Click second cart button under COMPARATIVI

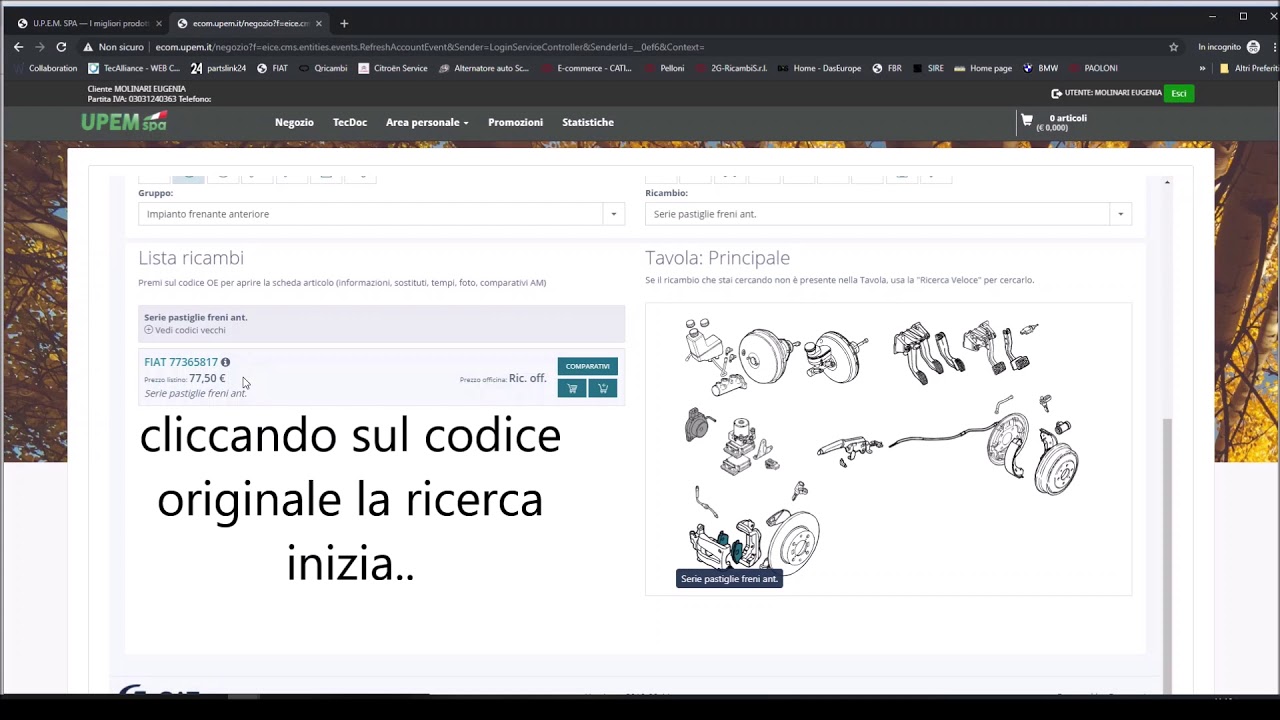tap(603, 388)
